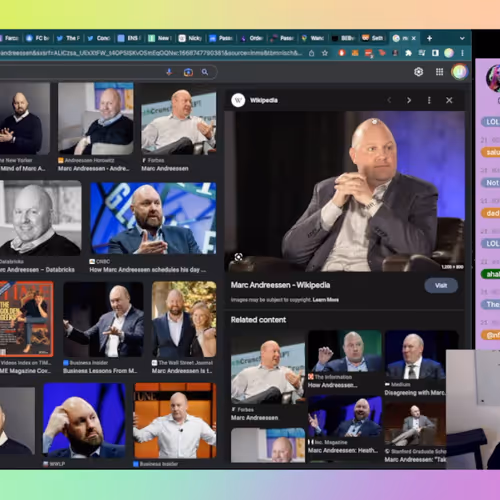The height and width of the screenshot is (500, 500).
Task: Open the Chrome extensions puzzle icon
Action: 408,53
